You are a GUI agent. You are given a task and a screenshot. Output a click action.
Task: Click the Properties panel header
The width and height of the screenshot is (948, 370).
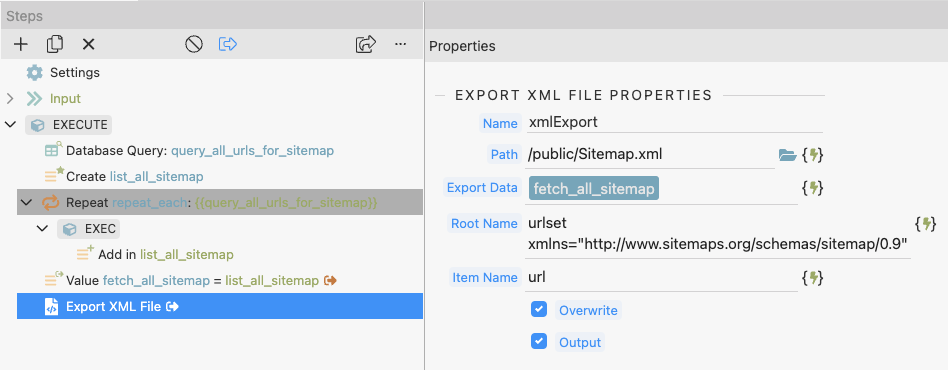coord(687,46)
